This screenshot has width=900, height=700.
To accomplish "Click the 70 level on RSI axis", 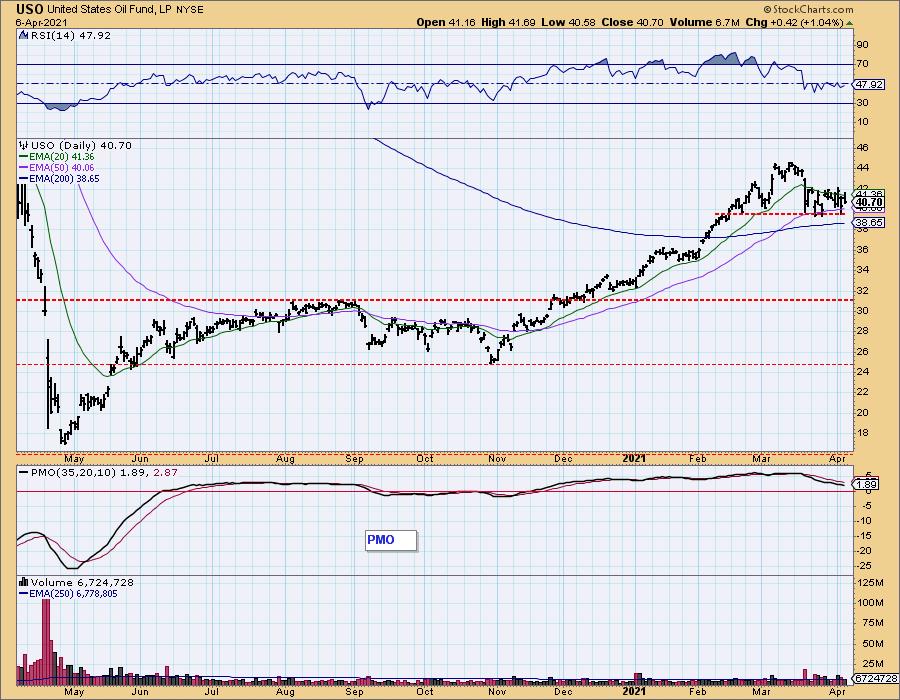I will click(862, 64).
